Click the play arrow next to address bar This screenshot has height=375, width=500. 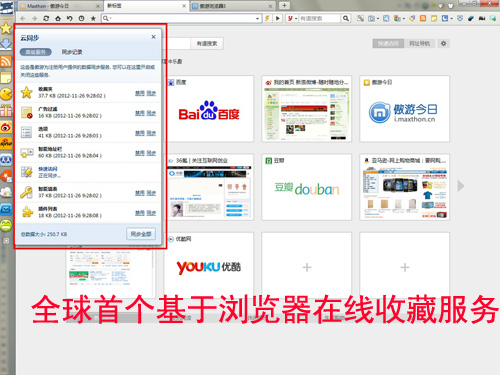click(x=278, y=18)
